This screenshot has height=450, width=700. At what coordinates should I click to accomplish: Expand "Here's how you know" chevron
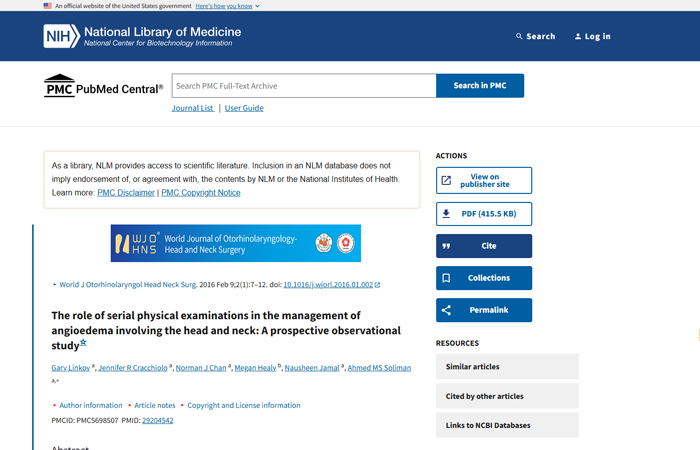[x=257, y=6]
